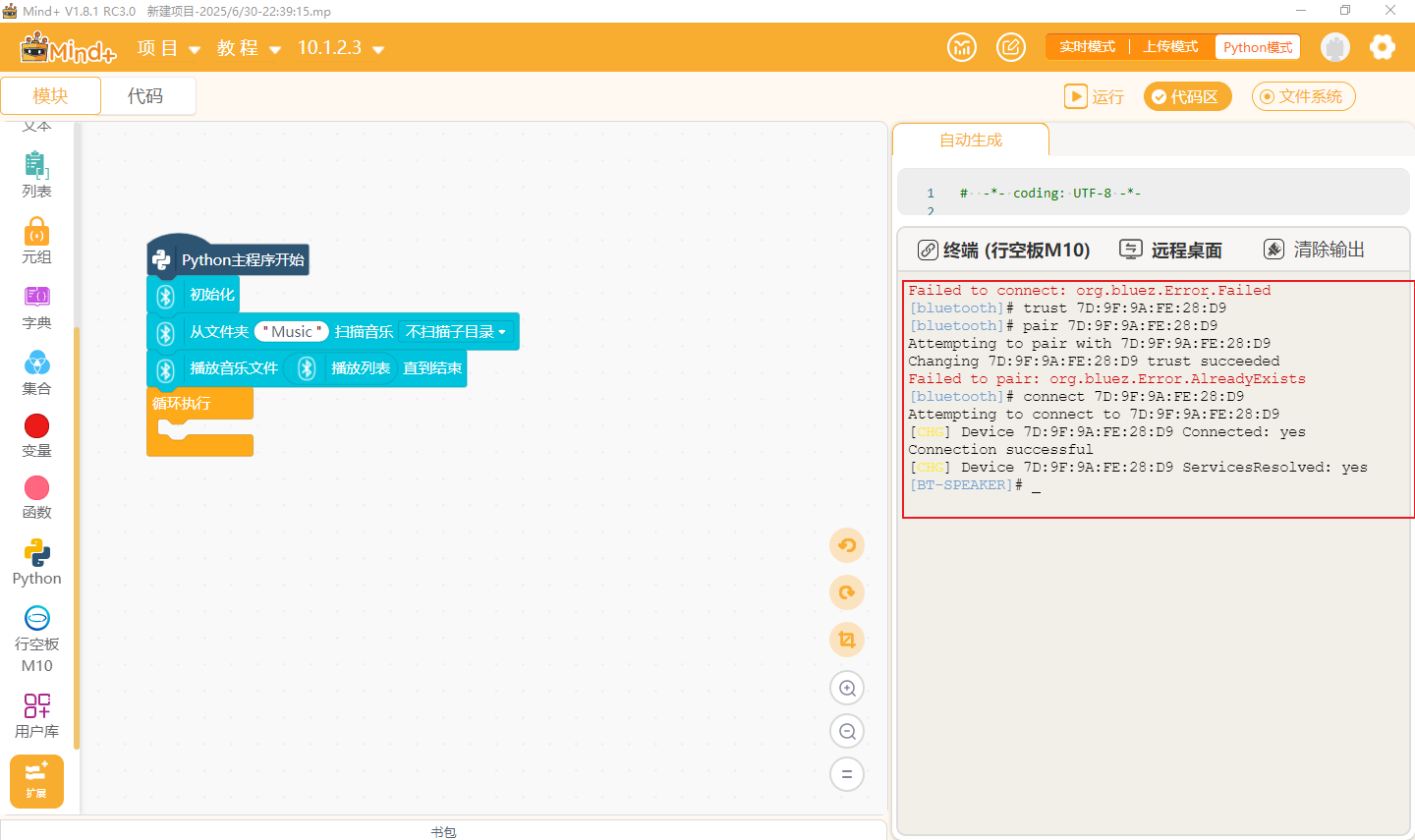
Task: Select the Auto-generate (自动生成) code tab
Action: point(971,140)
